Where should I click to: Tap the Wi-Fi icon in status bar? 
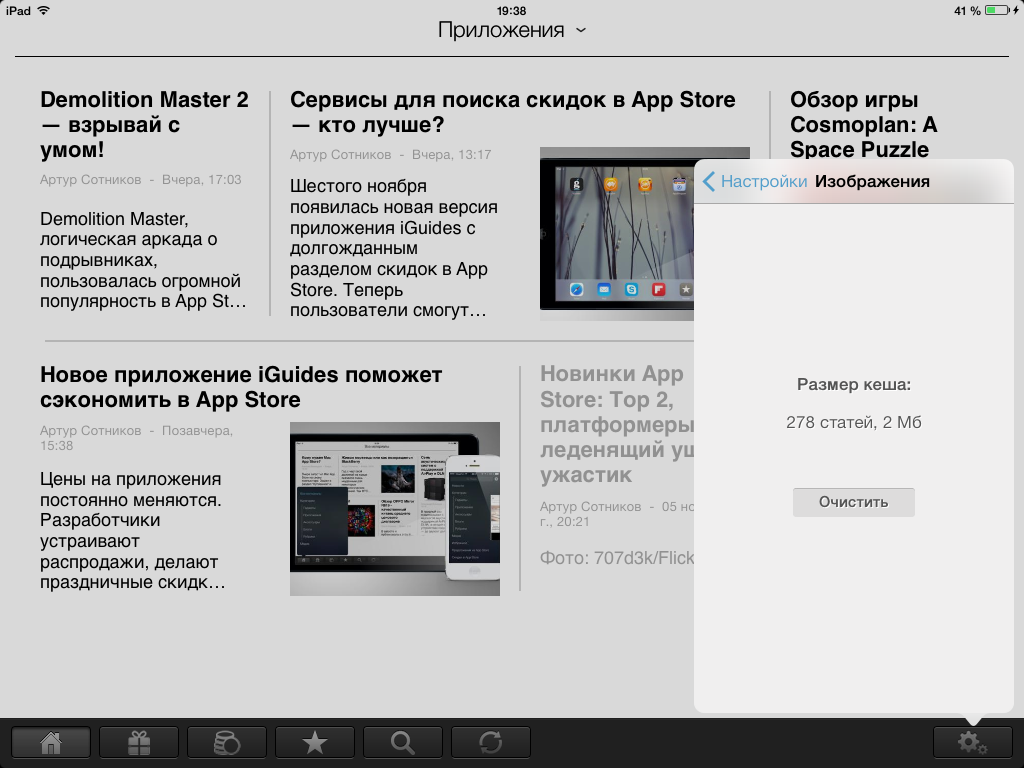(x=44, y=10)
